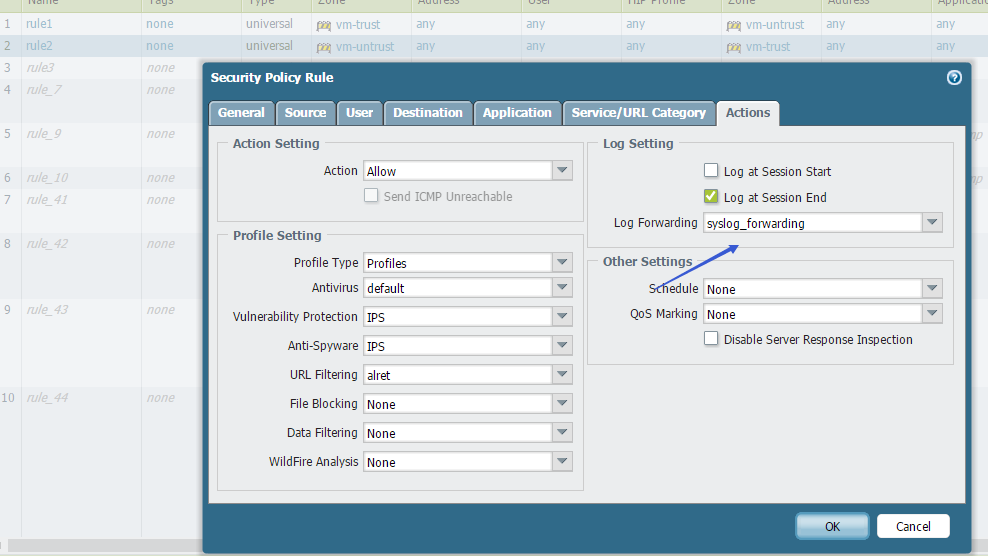Expand the URL Filtering dropdown arrow
Viewport: 988px width, 556px height.
563,375
